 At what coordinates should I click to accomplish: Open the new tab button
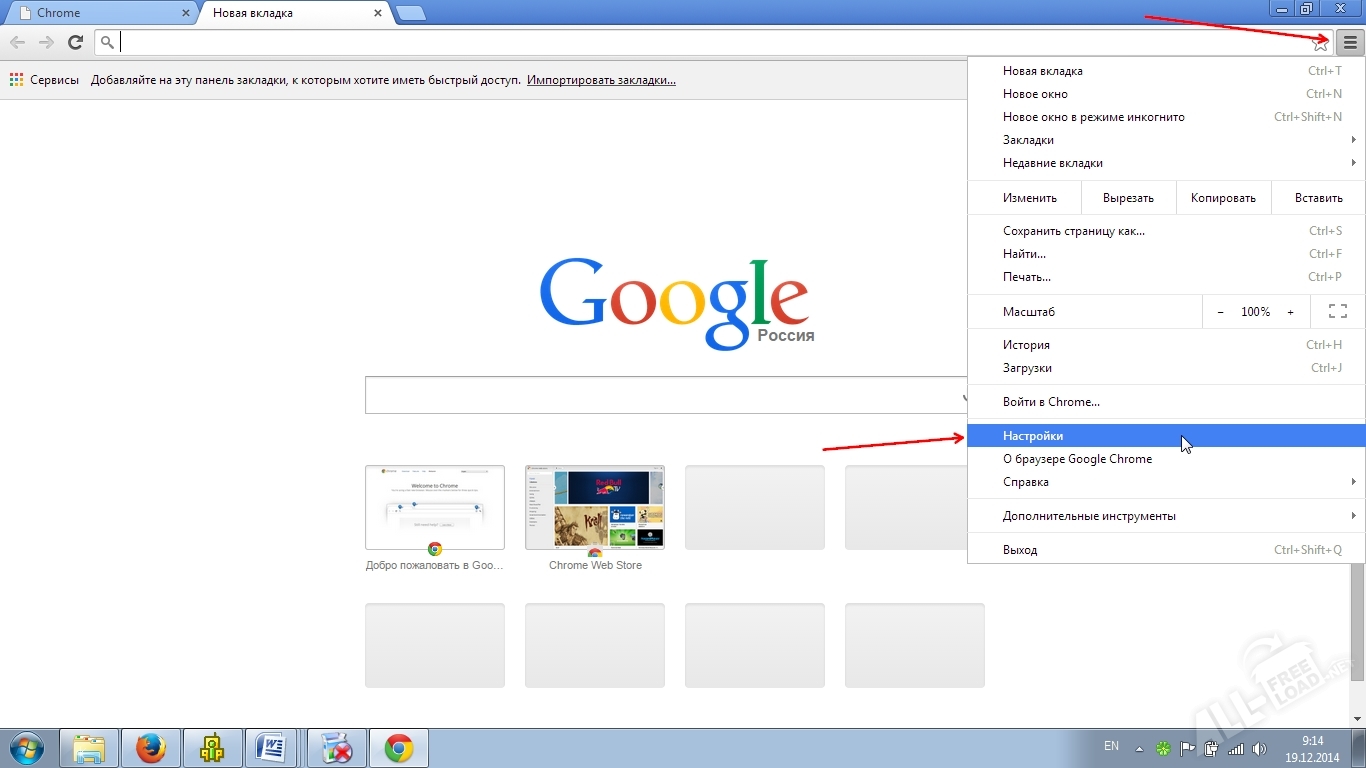pyautogui.click(x=410, y=13)
